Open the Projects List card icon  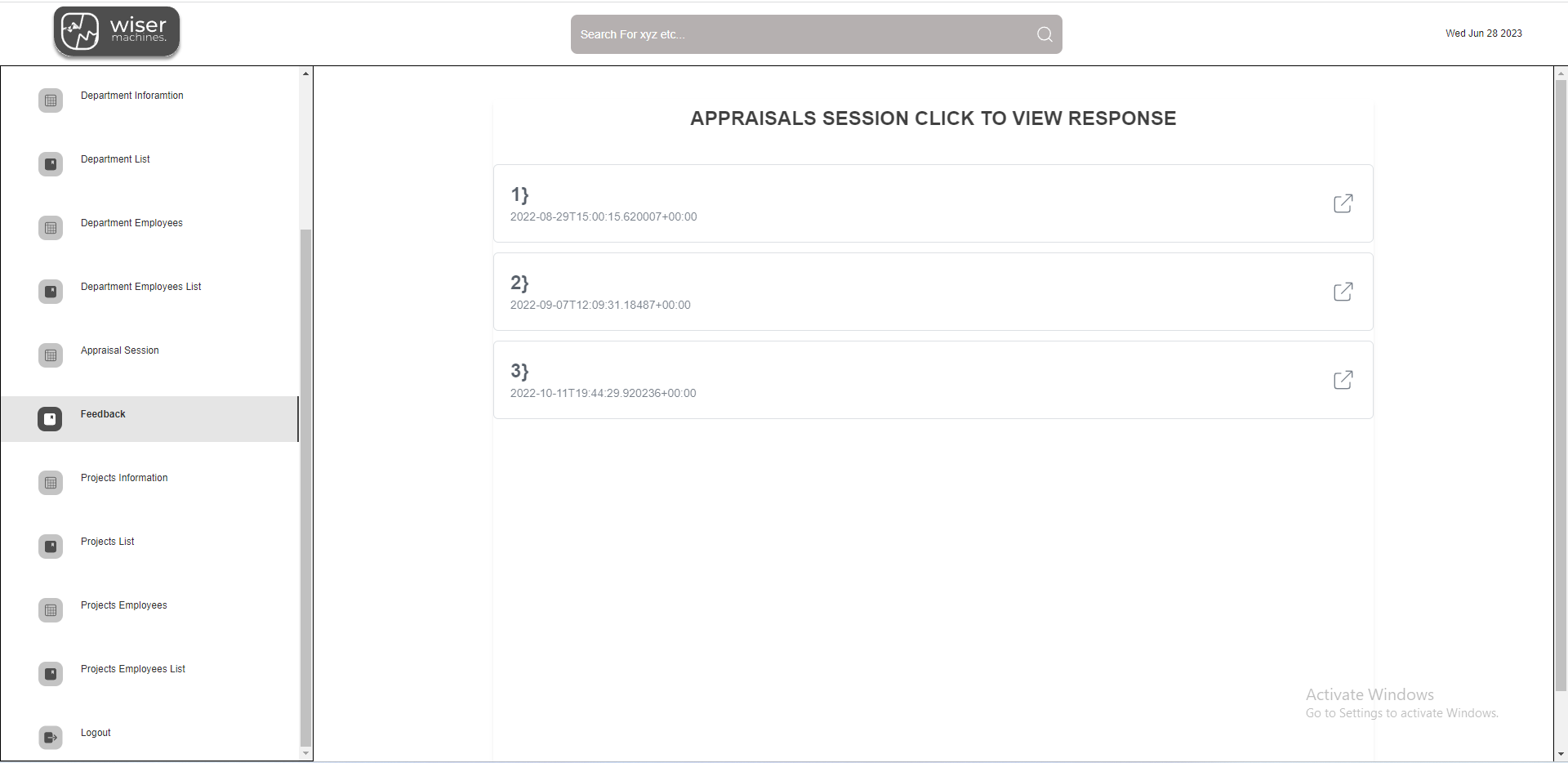(x=50, y=546)
